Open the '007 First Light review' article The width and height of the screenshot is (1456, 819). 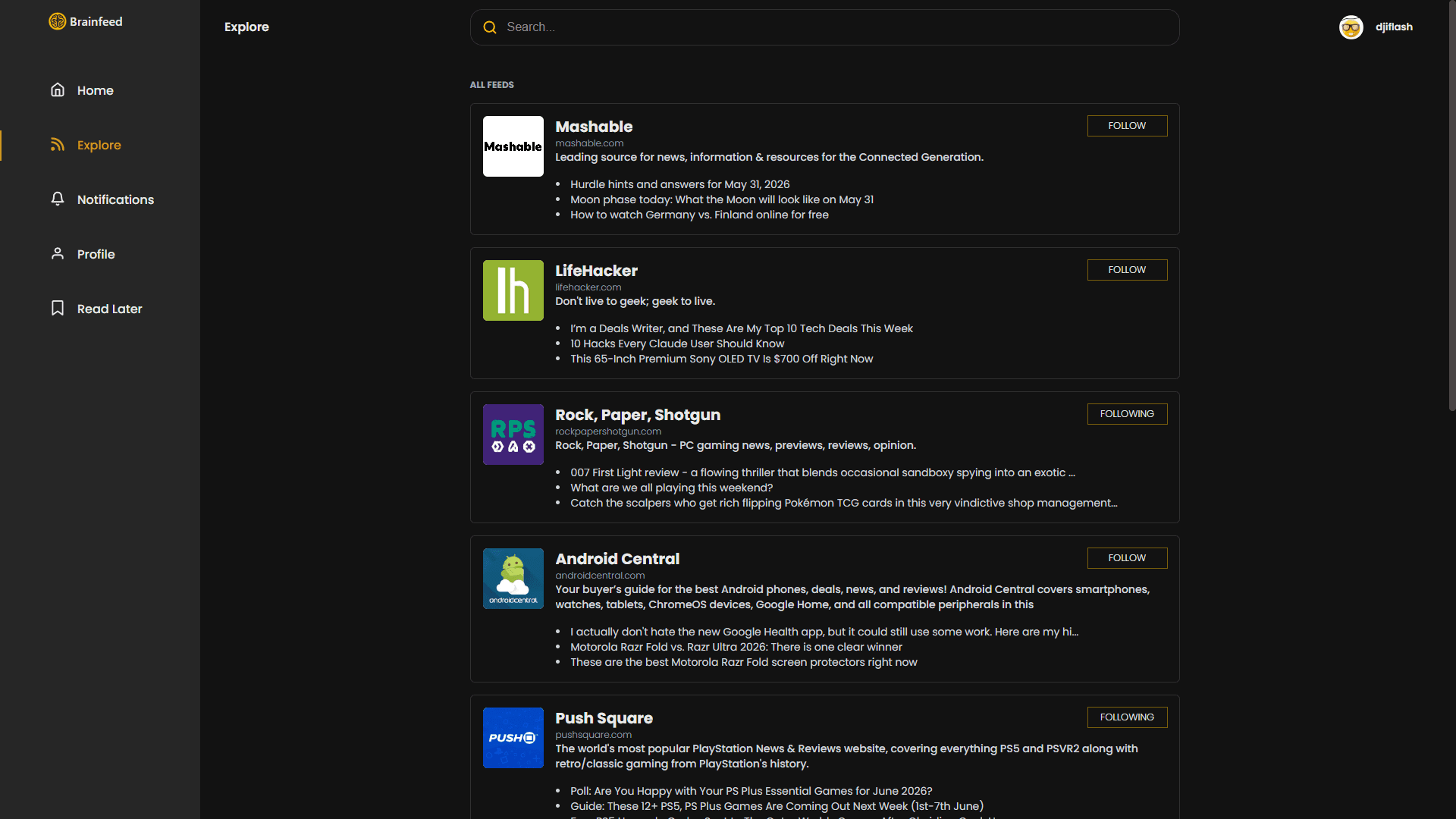coord(823,472)
